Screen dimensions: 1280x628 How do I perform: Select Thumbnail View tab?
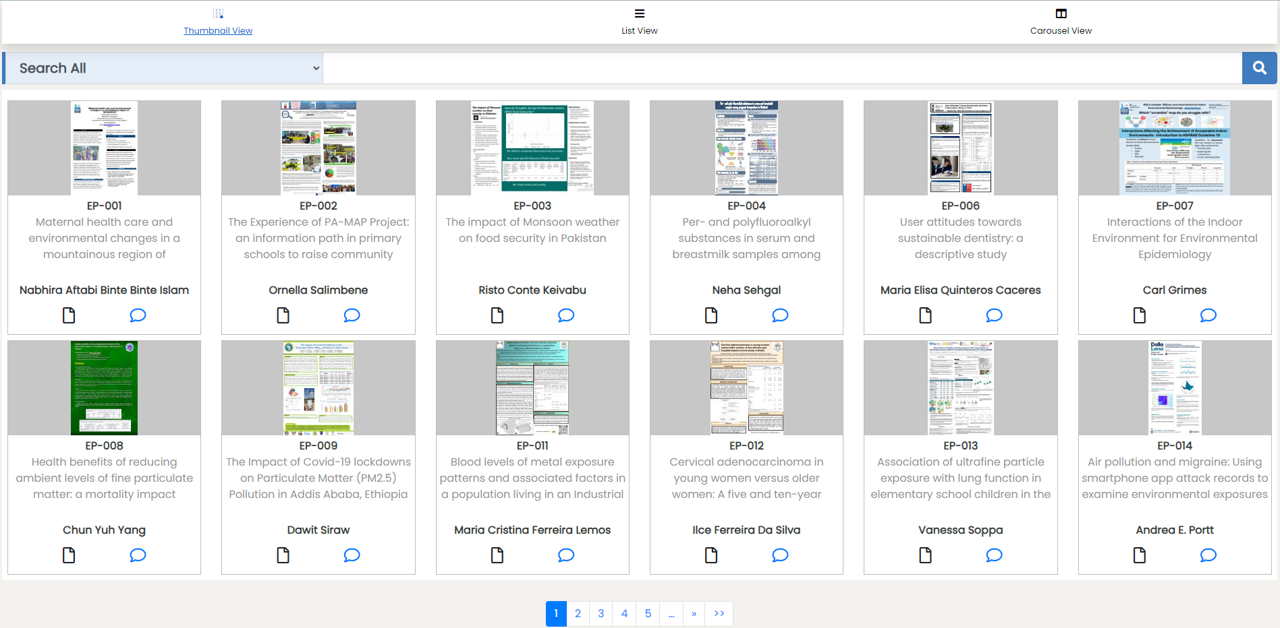coord(218,22)
